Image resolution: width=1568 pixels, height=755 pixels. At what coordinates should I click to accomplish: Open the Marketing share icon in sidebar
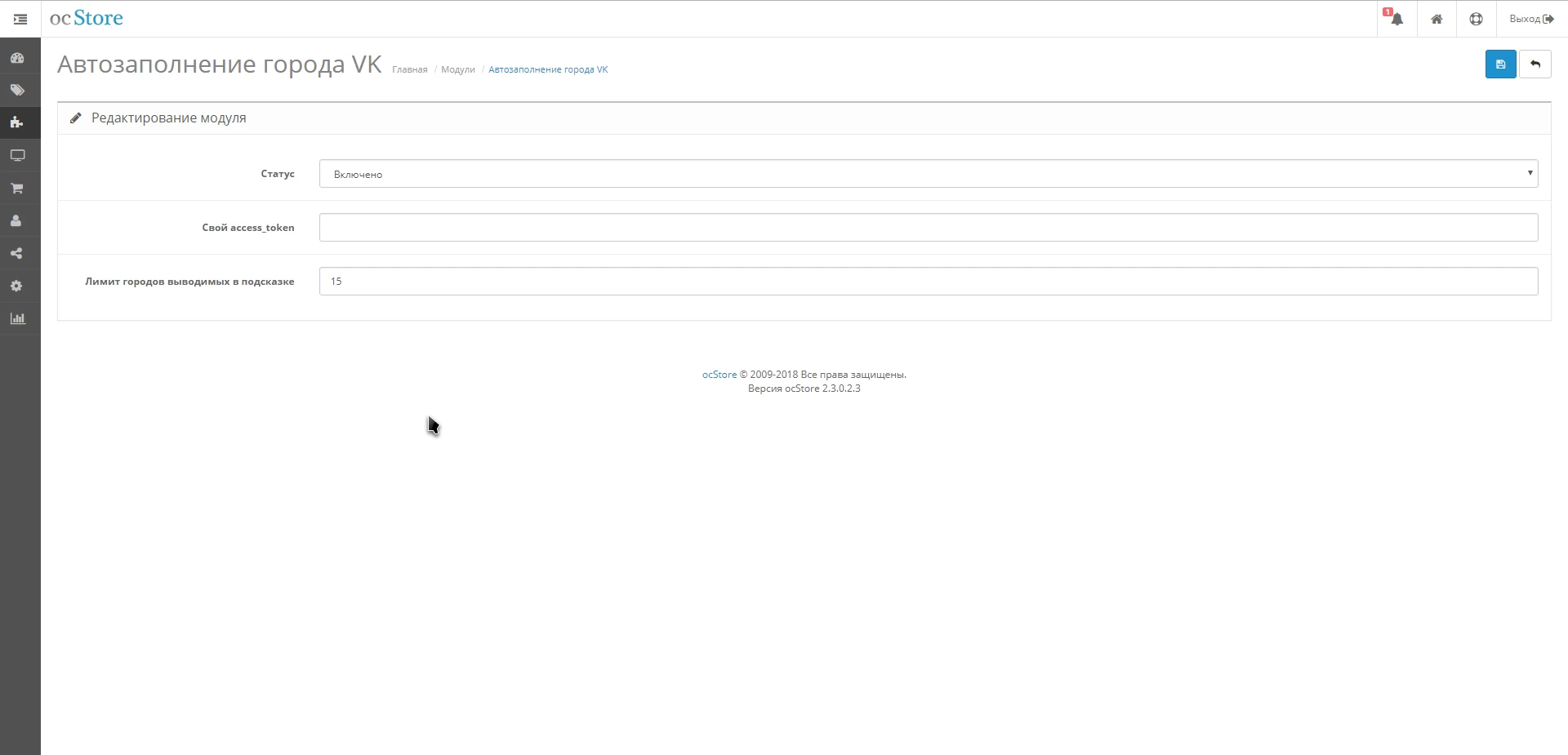point(17,254)
